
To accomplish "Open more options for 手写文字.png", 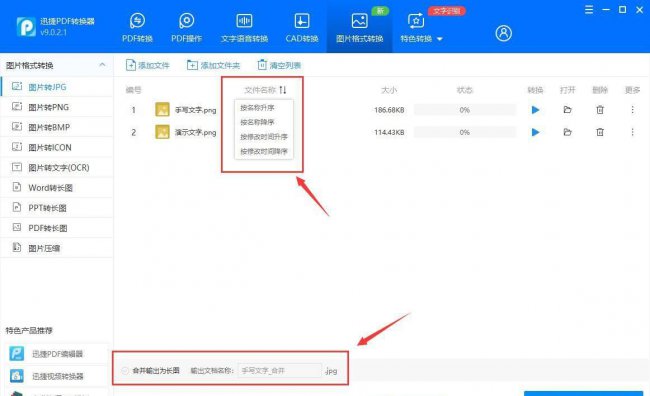I will pyautogui.click(x=632, y=109).
